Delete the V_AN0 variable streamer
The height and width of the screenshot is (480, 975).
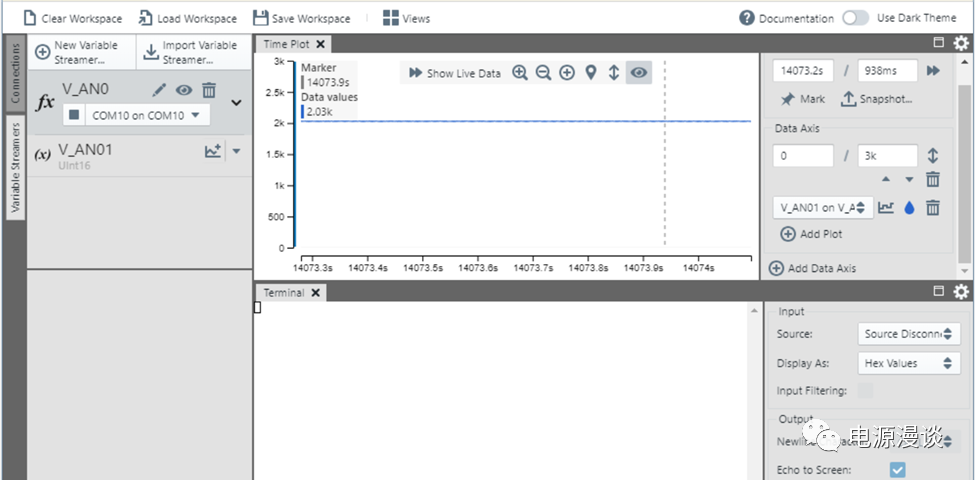209,90
